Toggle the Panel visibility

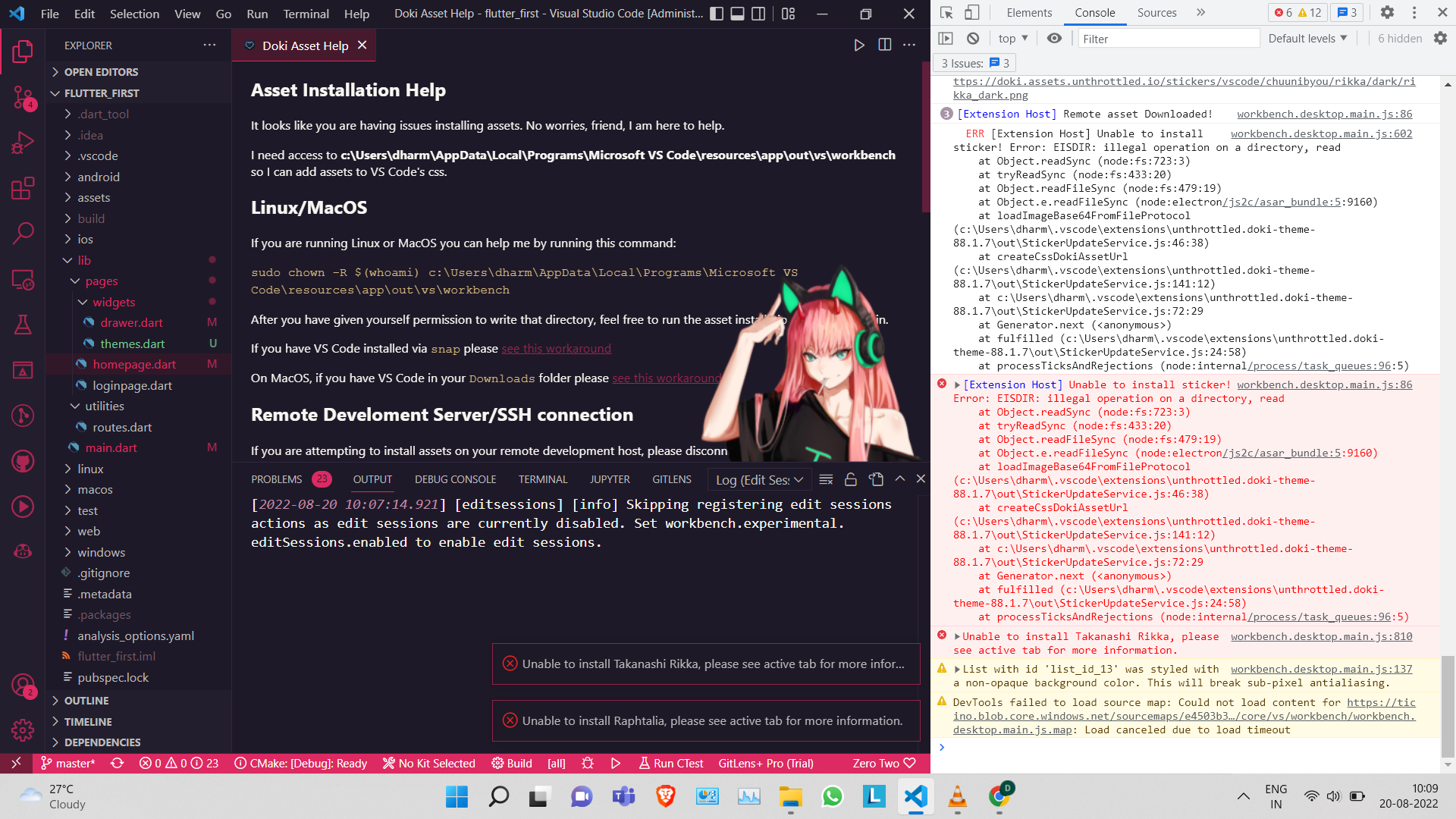click(x=736, y=14)
